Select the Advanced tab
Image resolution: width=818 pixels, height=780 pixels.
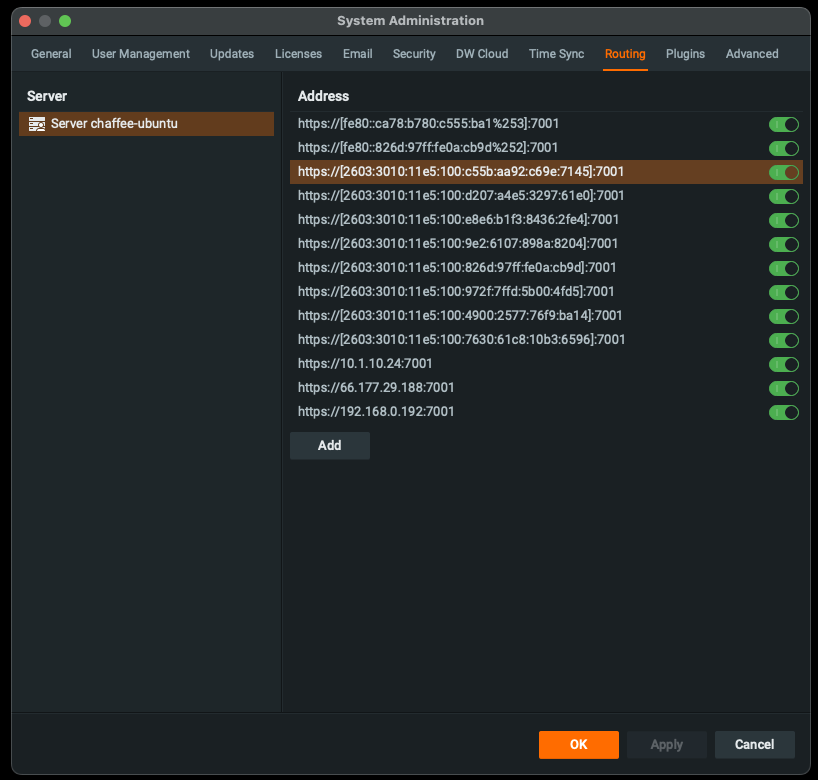(x=752, y=54)
